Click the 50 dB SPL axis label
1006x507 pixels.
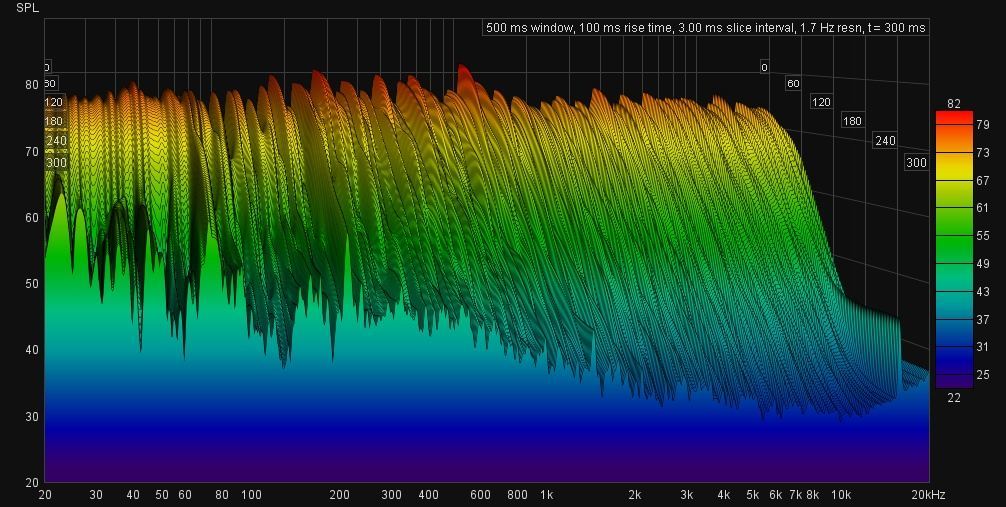(x=32, y=284)
